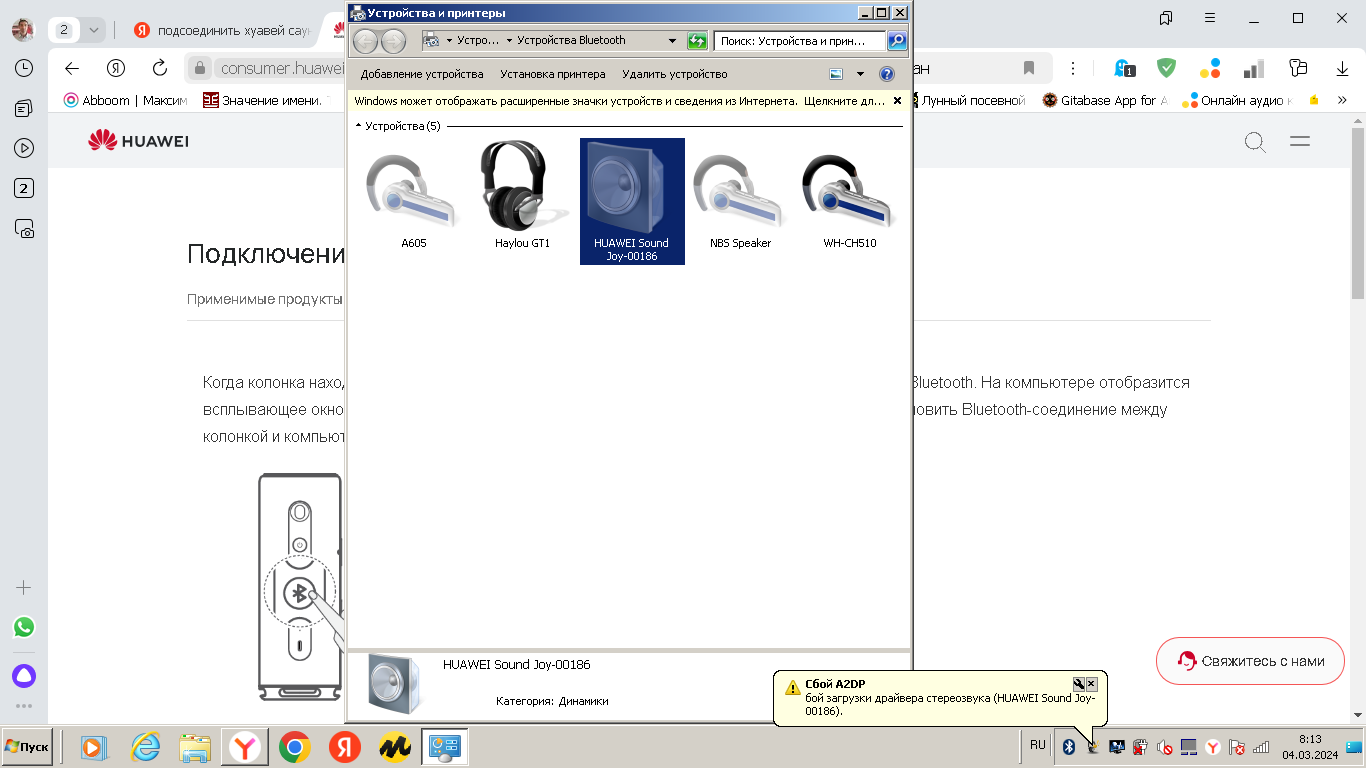The image size is (1366, 768).
Task: Click muted volume icon in system tray
Action: point(1164,747)
